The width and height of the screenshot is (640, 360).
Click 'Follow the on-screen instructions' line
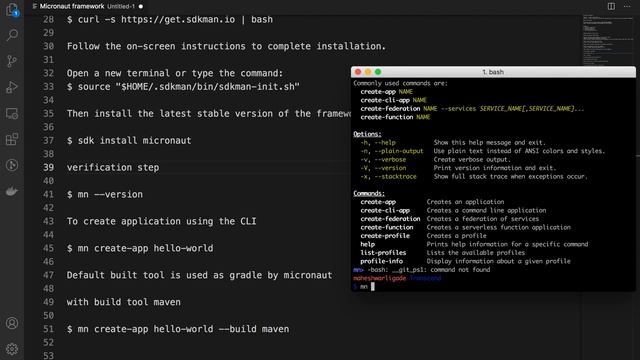pyautogui.click(x=226, y=46)
